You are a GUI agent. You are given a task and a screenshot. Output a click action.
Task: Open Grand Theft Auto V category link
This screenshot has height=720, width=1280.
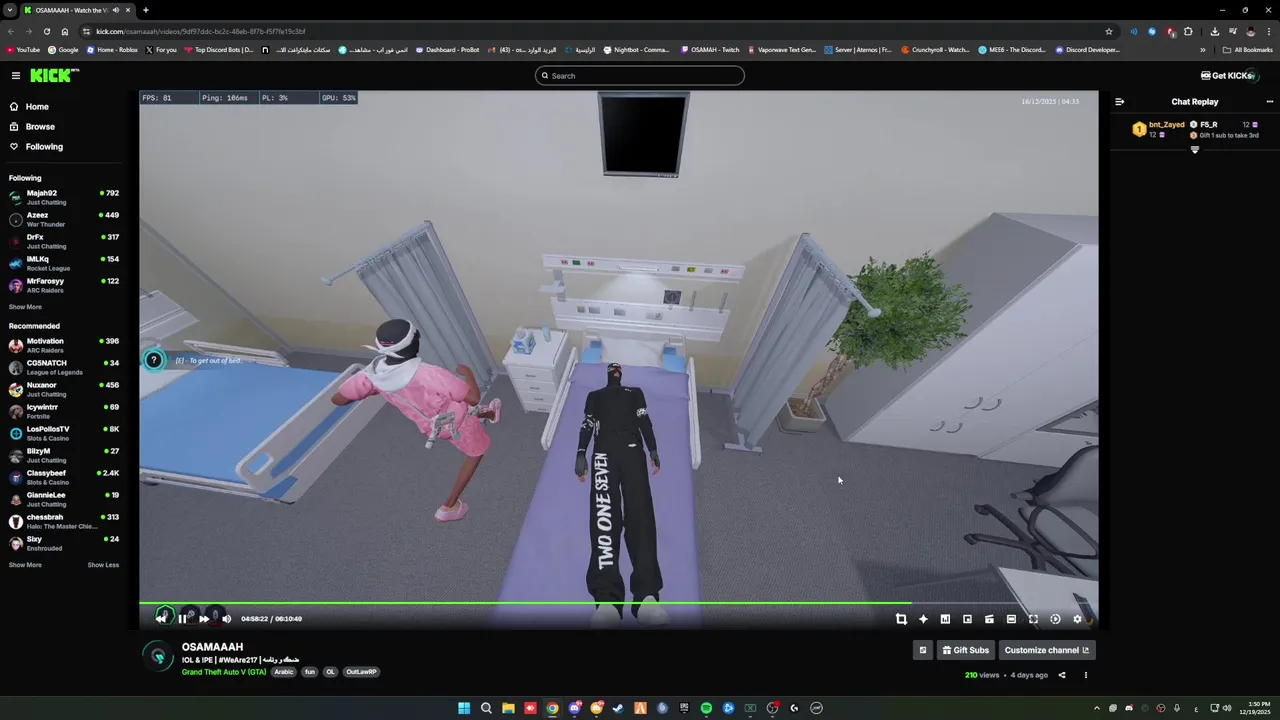click(224, 672)
